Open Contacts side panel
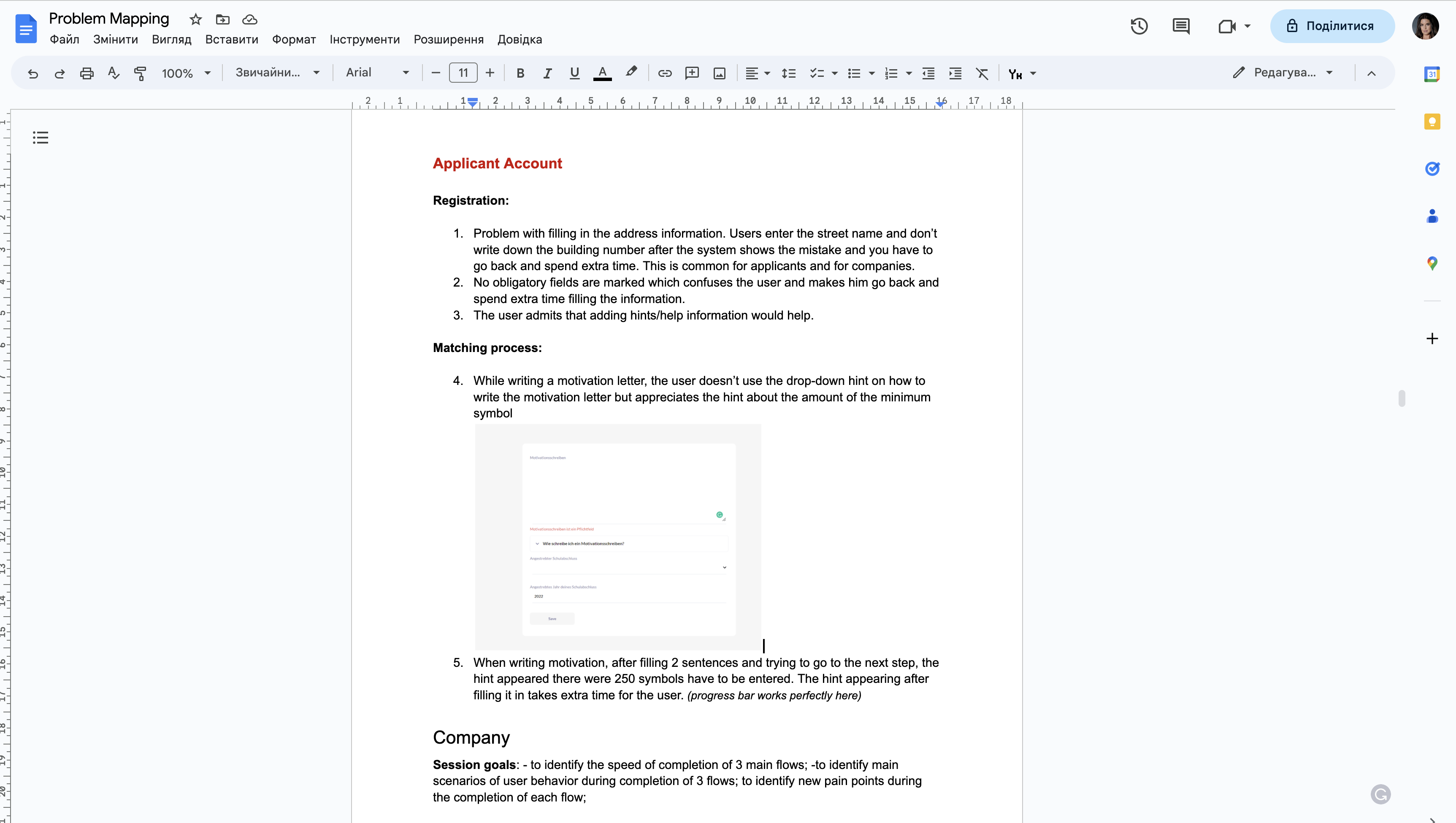1456x823 pixels. [x=1432, y=216]
